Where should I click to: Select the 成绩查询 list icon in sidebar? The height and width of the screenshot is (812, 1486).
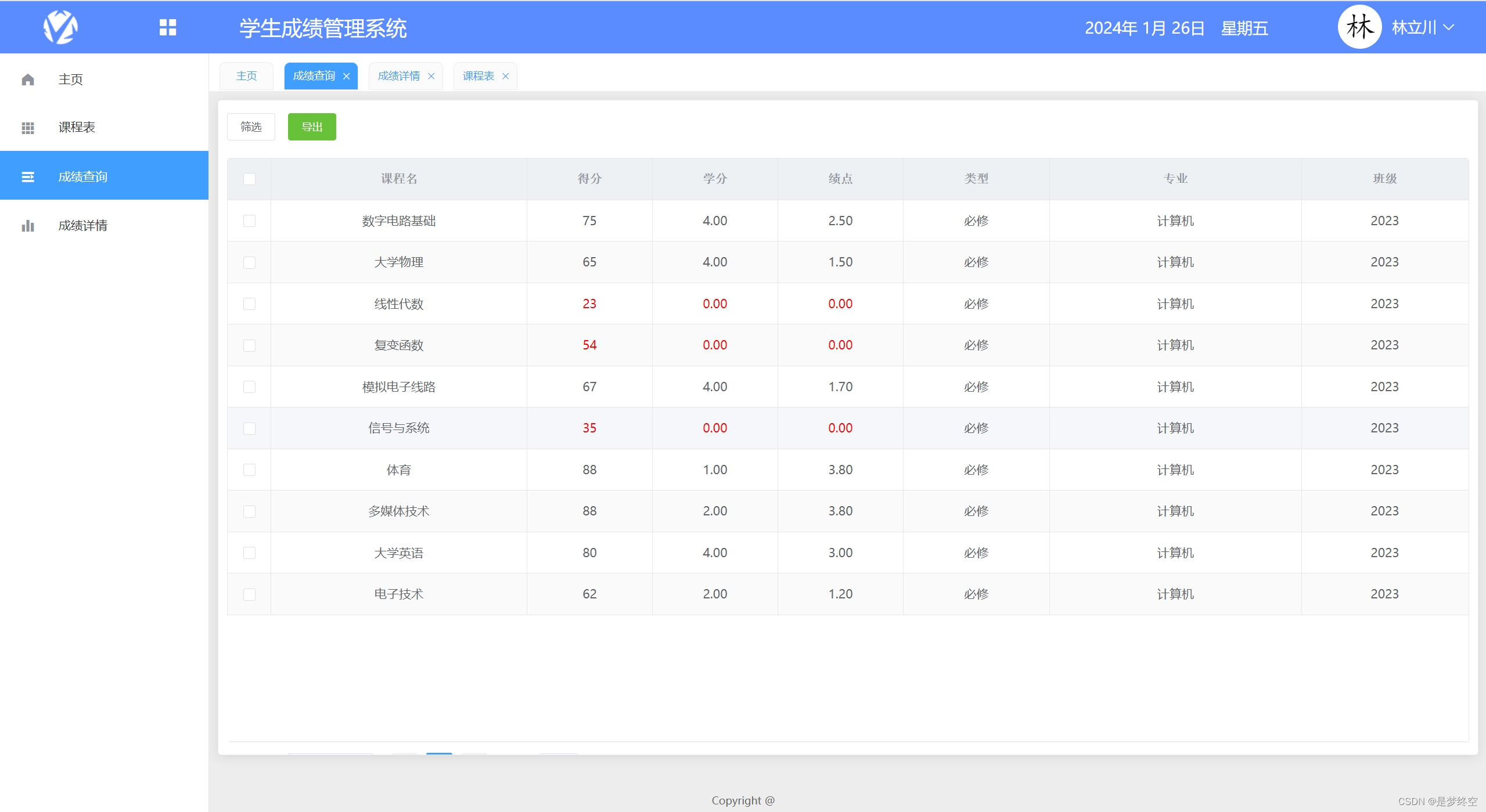(x=28, y=176)
